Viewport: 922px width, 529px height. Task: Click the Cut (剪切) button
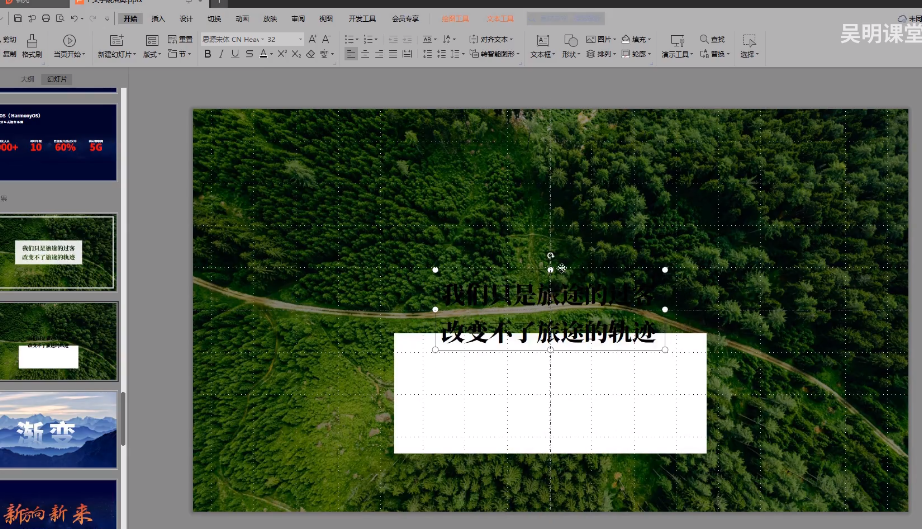[9, 39]
